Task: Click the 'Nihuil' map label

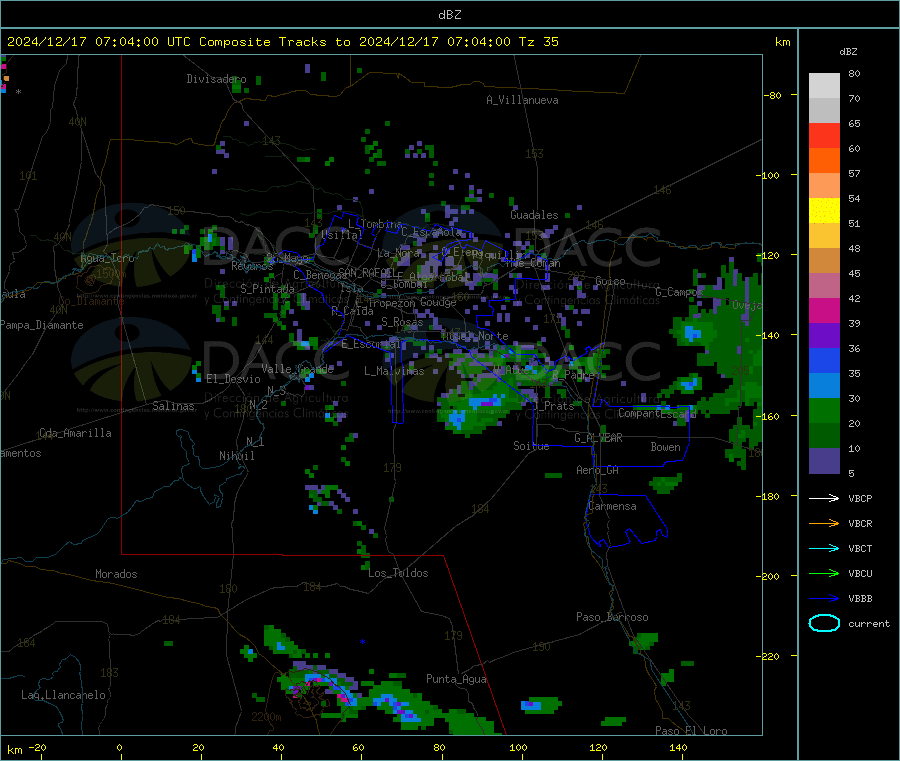Action: tap(236, 456)
